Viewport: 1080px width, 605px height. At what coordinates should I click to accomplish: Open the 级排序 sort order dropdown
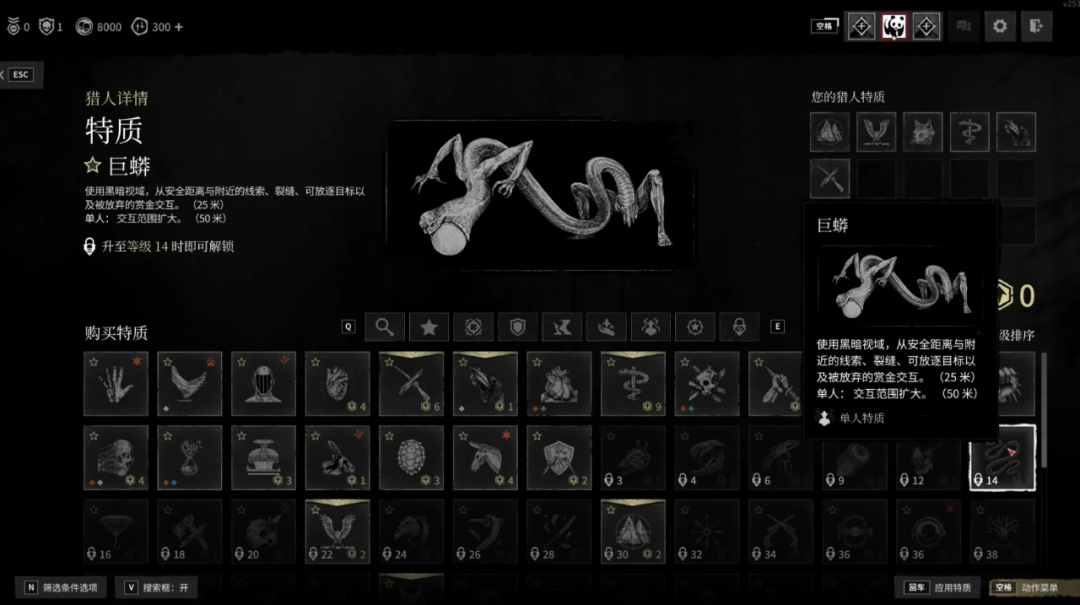coord(1016,336)
